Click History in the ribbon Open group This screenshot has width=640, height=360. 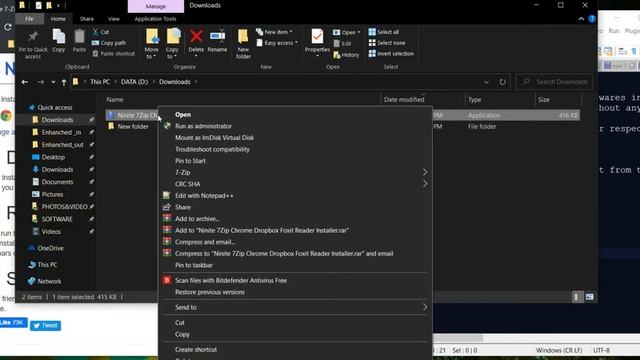click(346, 55)
